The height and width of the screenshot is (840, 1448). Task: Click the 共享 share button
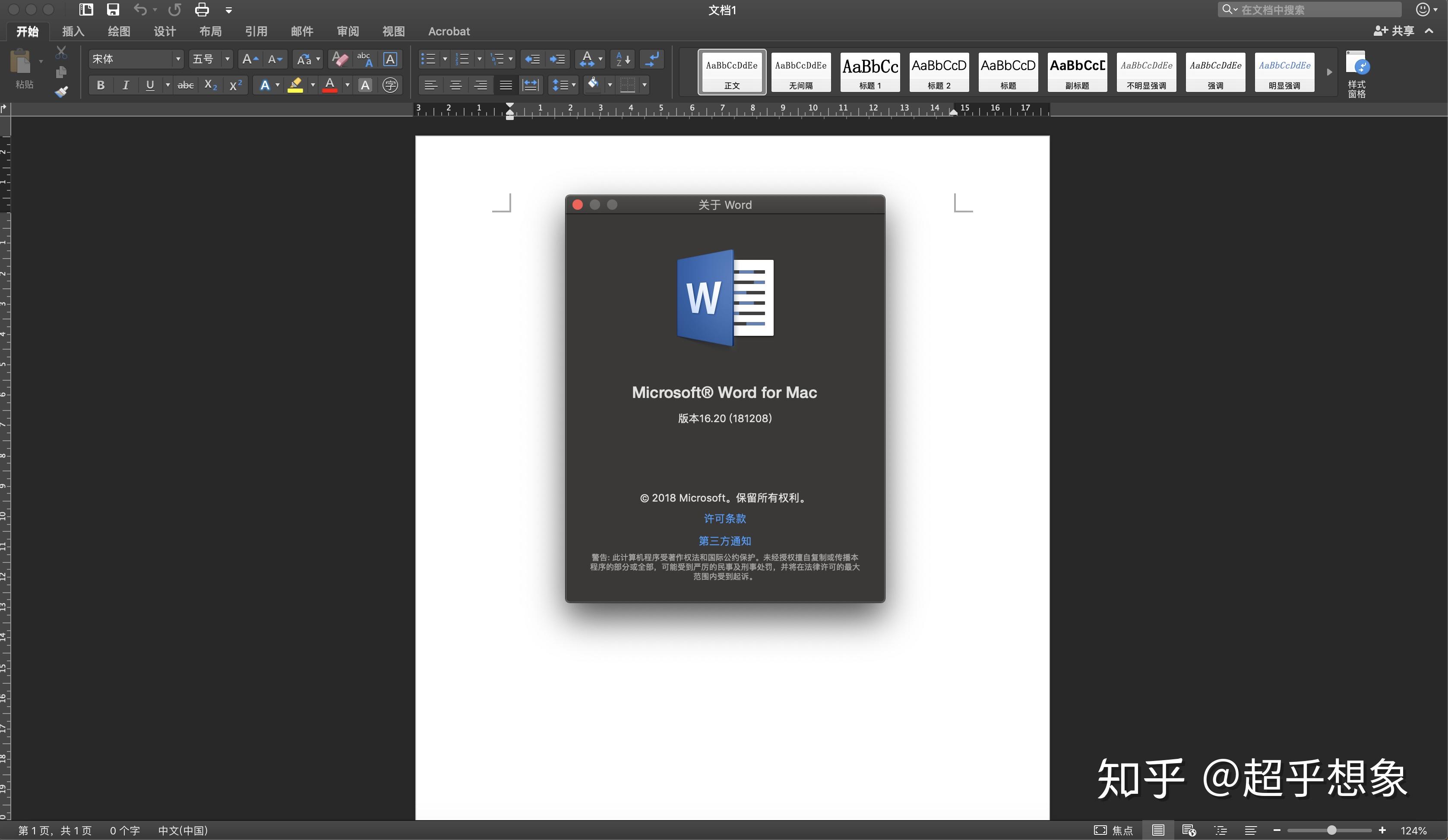tap(1394, 31)
